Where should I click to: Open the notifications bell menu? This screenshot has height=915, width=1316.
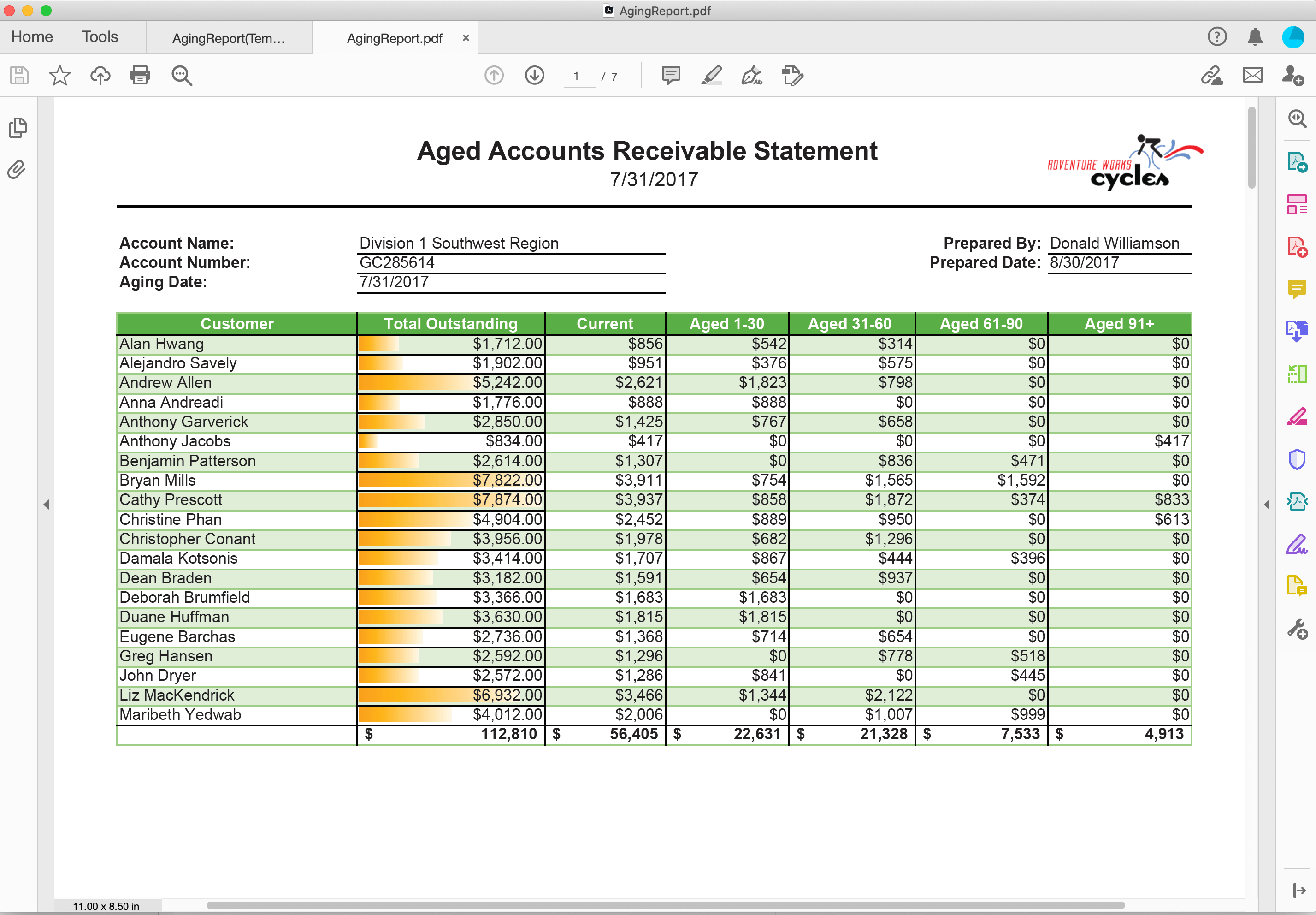point(1254,37)
